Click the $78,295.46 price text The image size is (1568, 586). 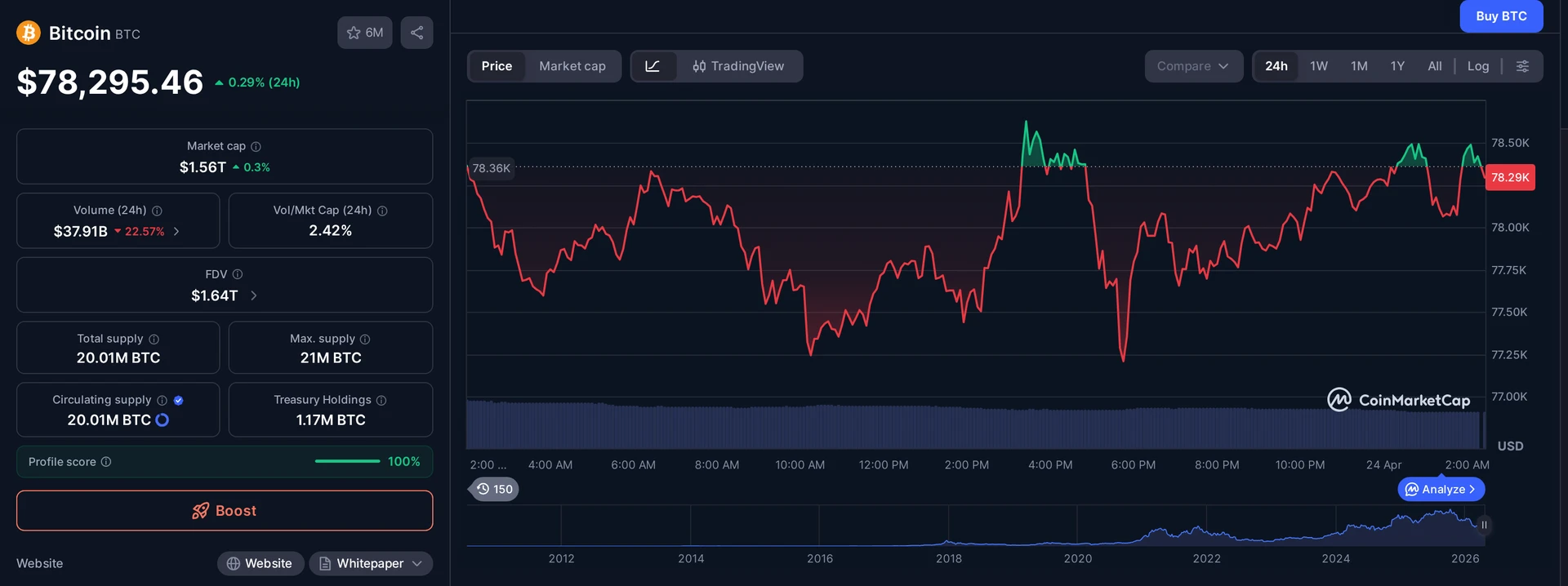110,82
